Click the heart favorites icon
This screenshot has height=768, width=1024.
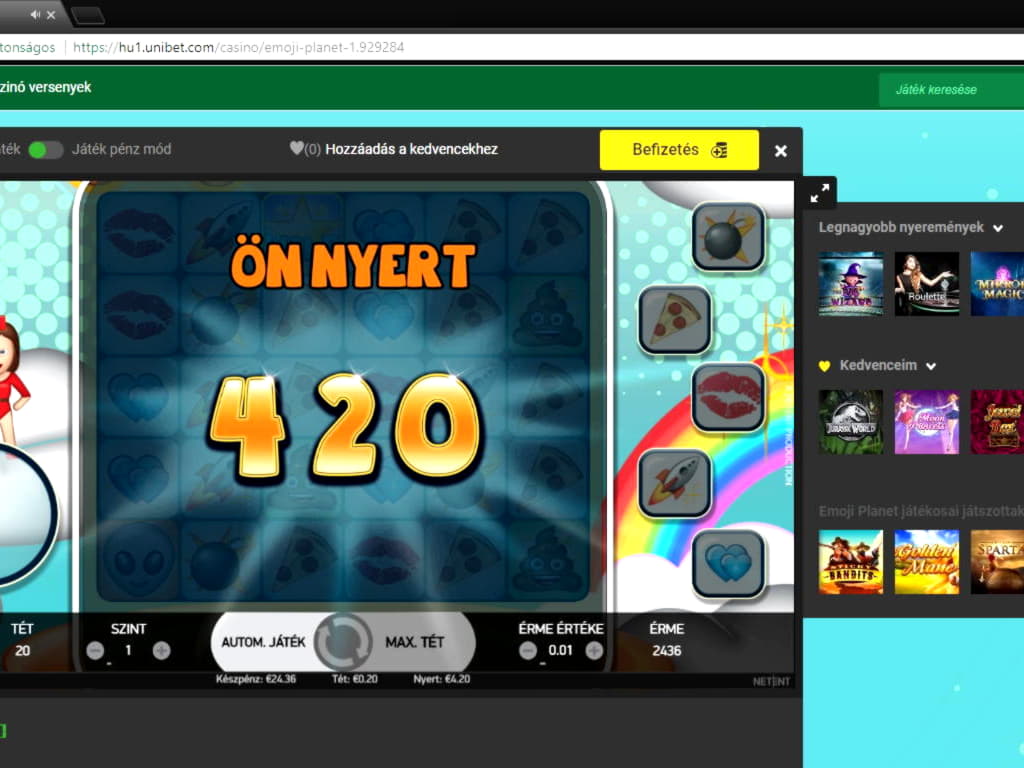click(x=296, y=148)
